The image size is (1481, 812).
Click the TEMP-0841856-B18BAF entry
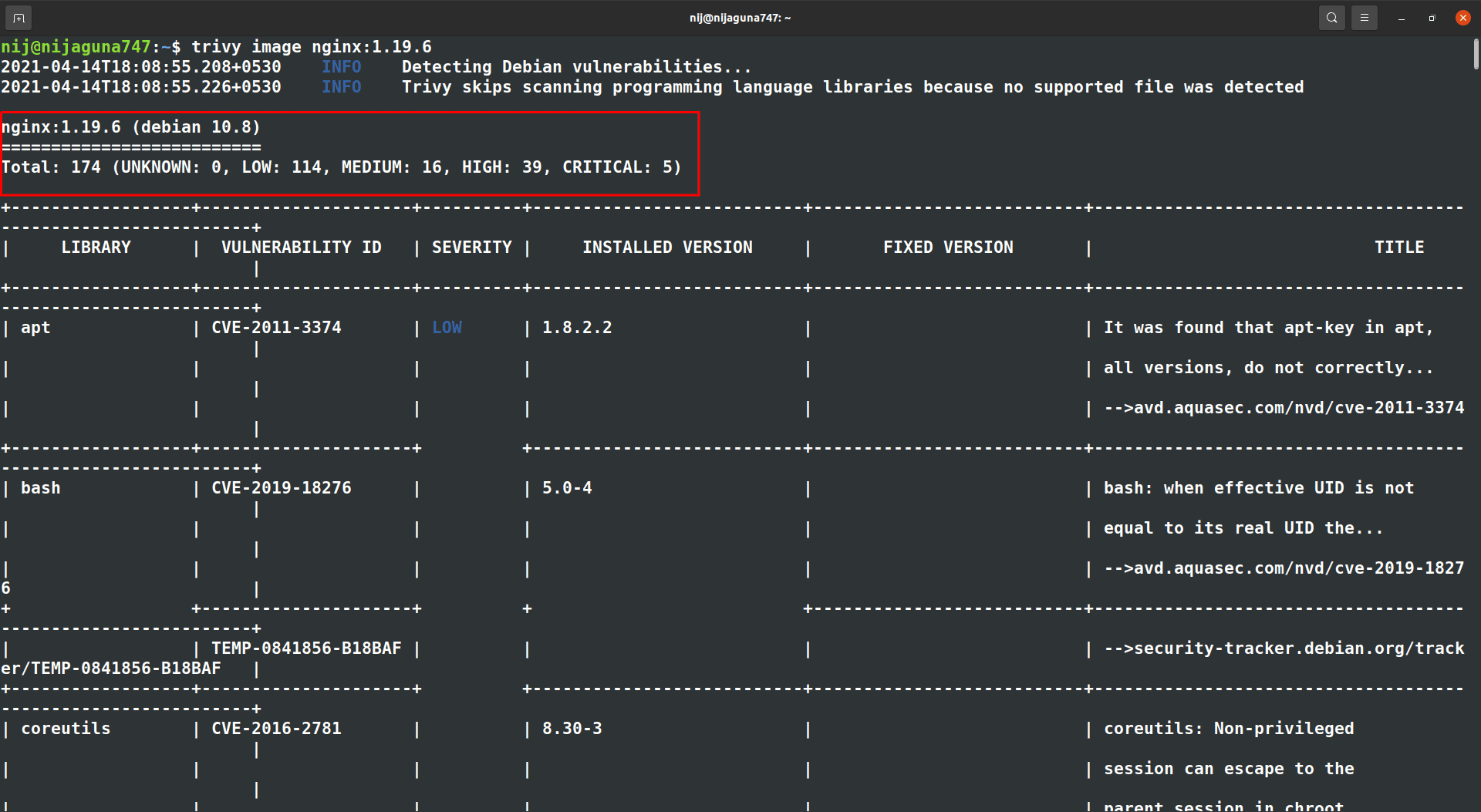pos(307,648)
